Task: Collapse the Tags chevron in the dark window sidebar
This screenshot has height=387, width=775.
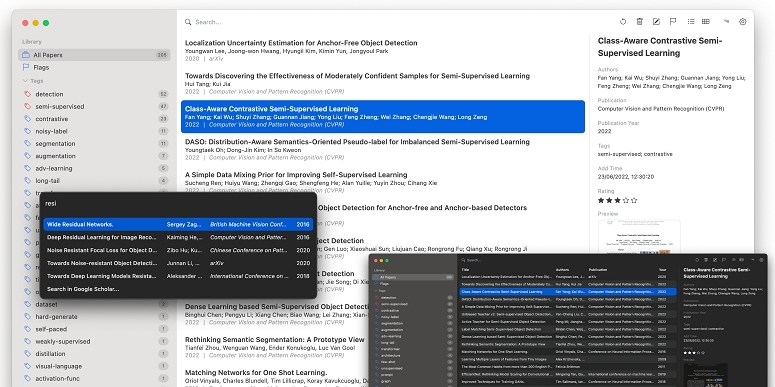Action: click(x=376, y=291)
